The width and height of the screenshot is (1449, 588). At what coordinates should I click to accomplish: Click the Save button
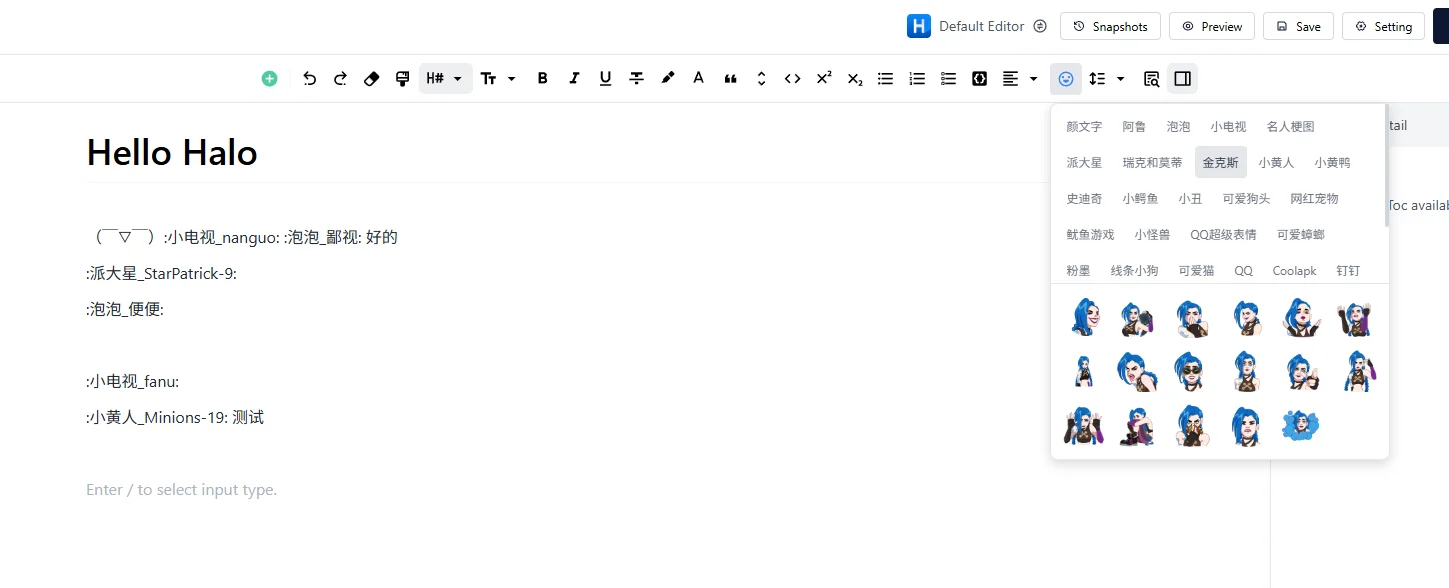(1298, 26)
